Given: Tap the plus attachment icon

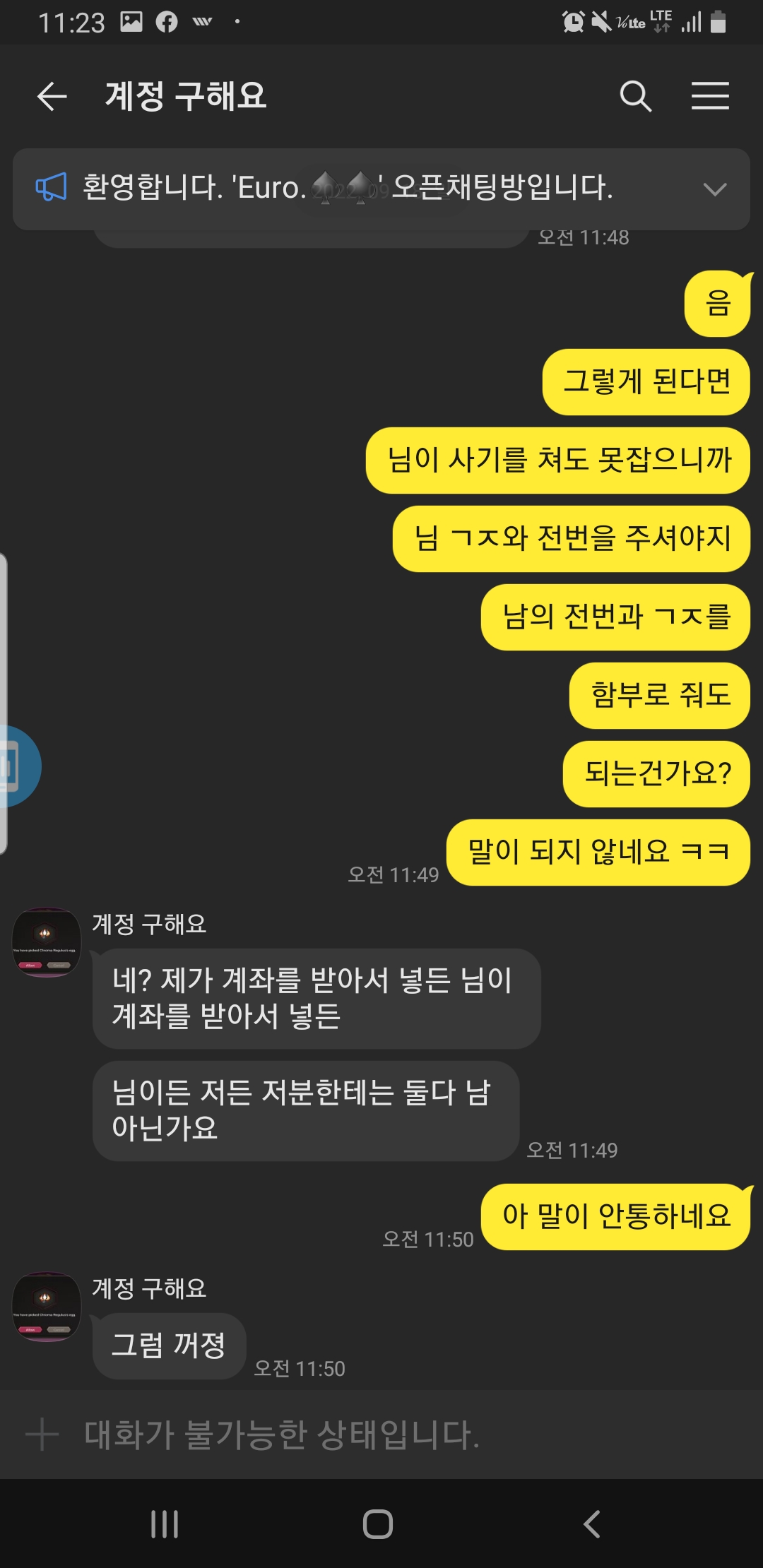Looking at the screenshot, I should (x=42, y=1435).
